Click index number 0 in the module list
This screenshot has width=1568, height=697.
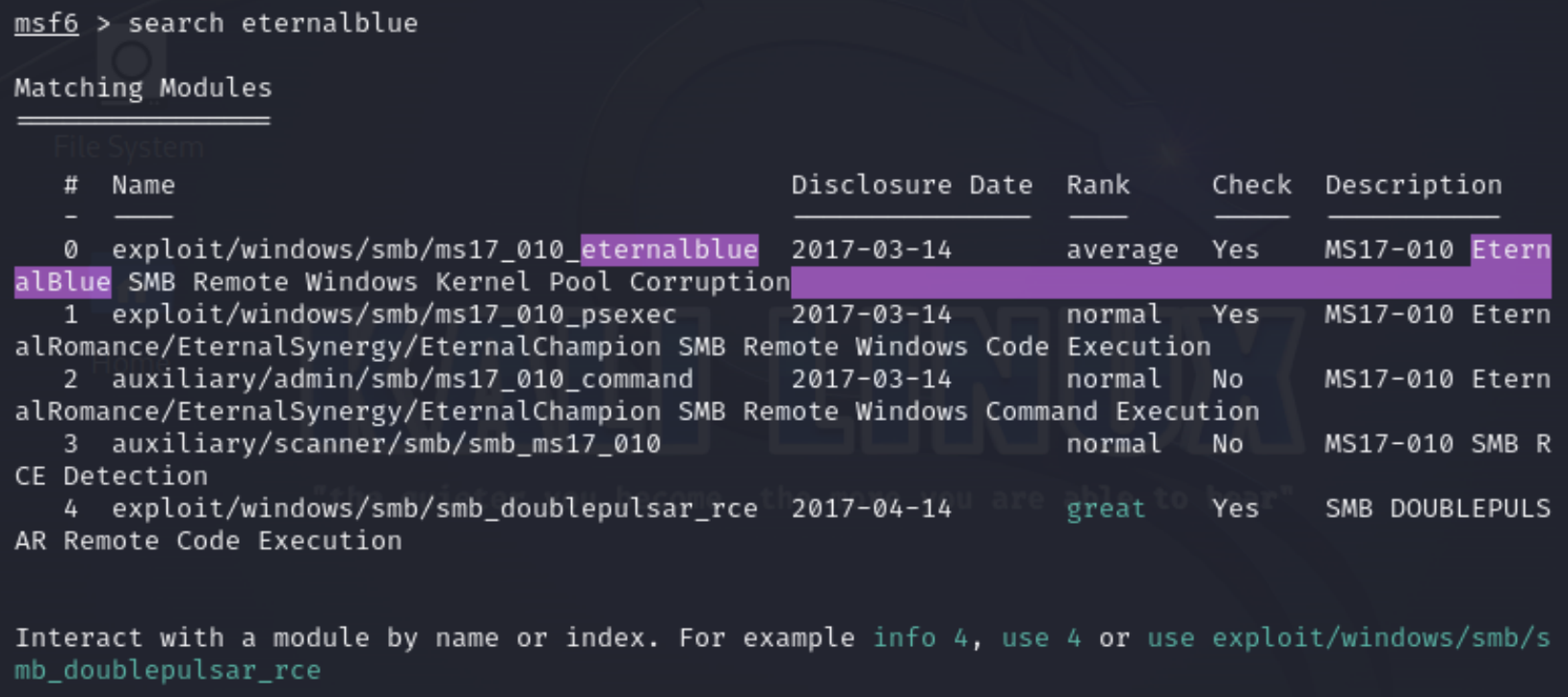71,250
